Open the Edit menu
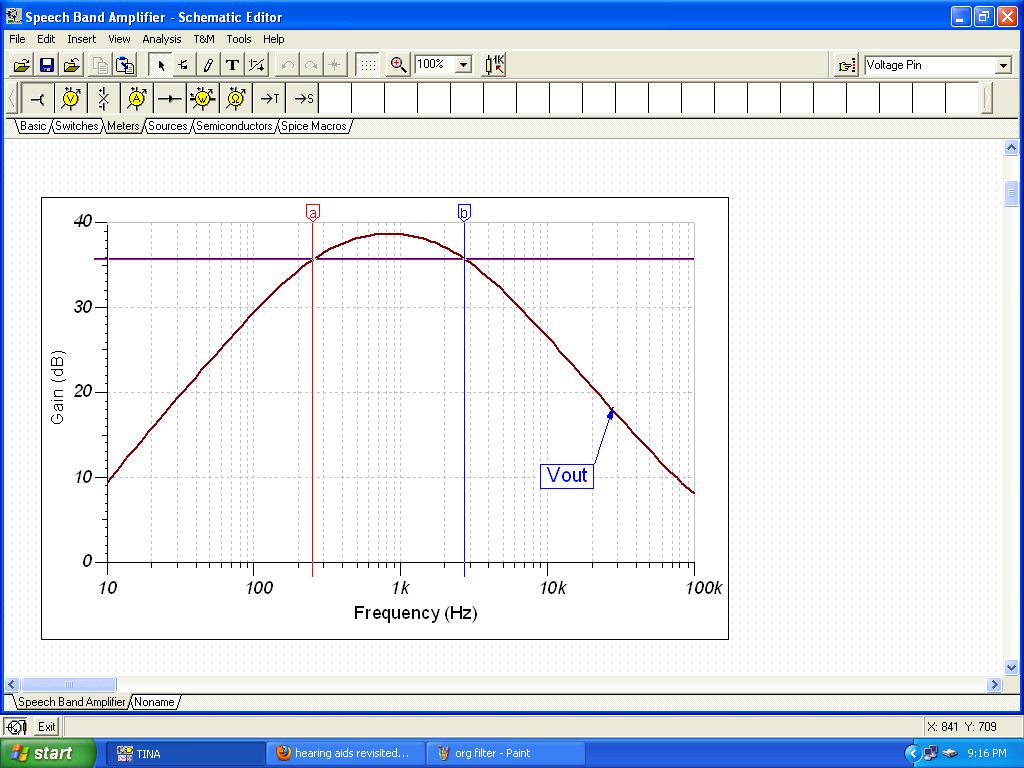Screen dimensions: 1024x768 click(46, 39)
